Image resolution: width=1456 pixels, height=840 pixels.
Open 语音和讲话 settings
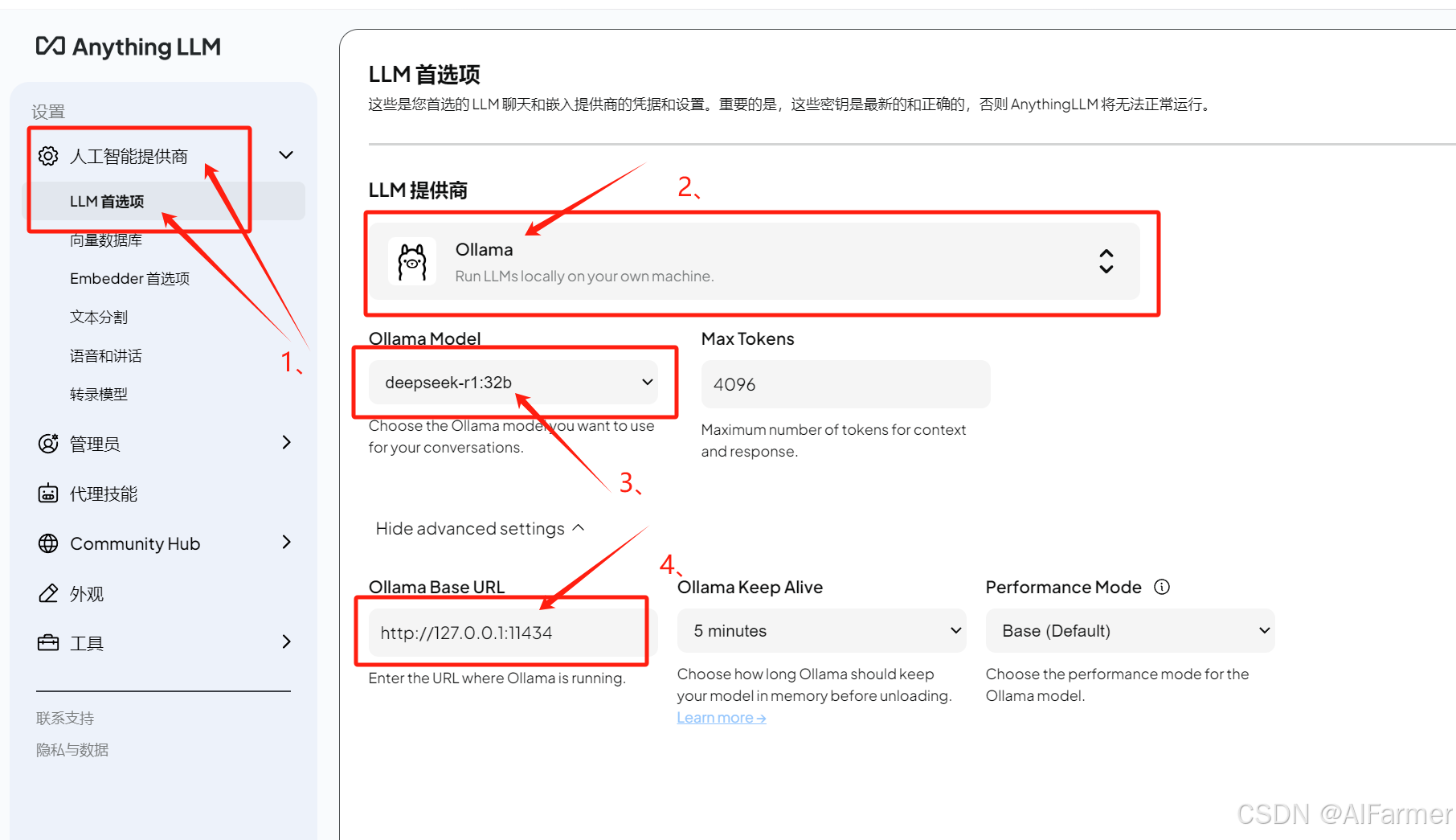[x=106, y=355]
